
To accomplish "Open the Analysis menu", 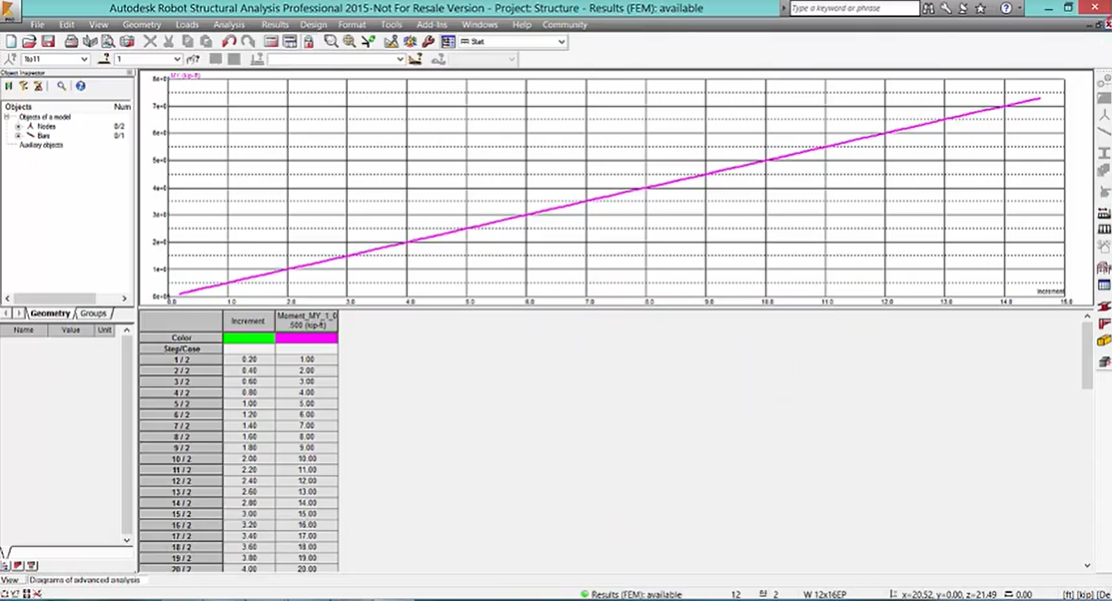I will coord(229,24).
